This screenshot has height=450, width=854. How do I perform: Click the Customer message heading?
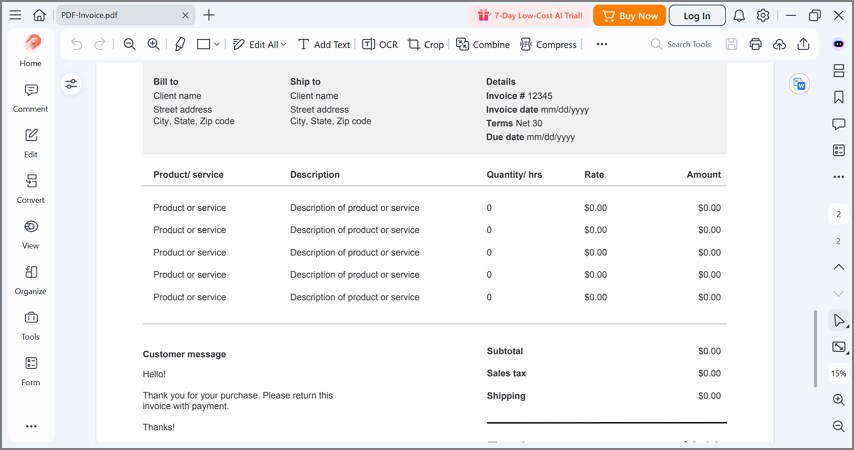184,354
